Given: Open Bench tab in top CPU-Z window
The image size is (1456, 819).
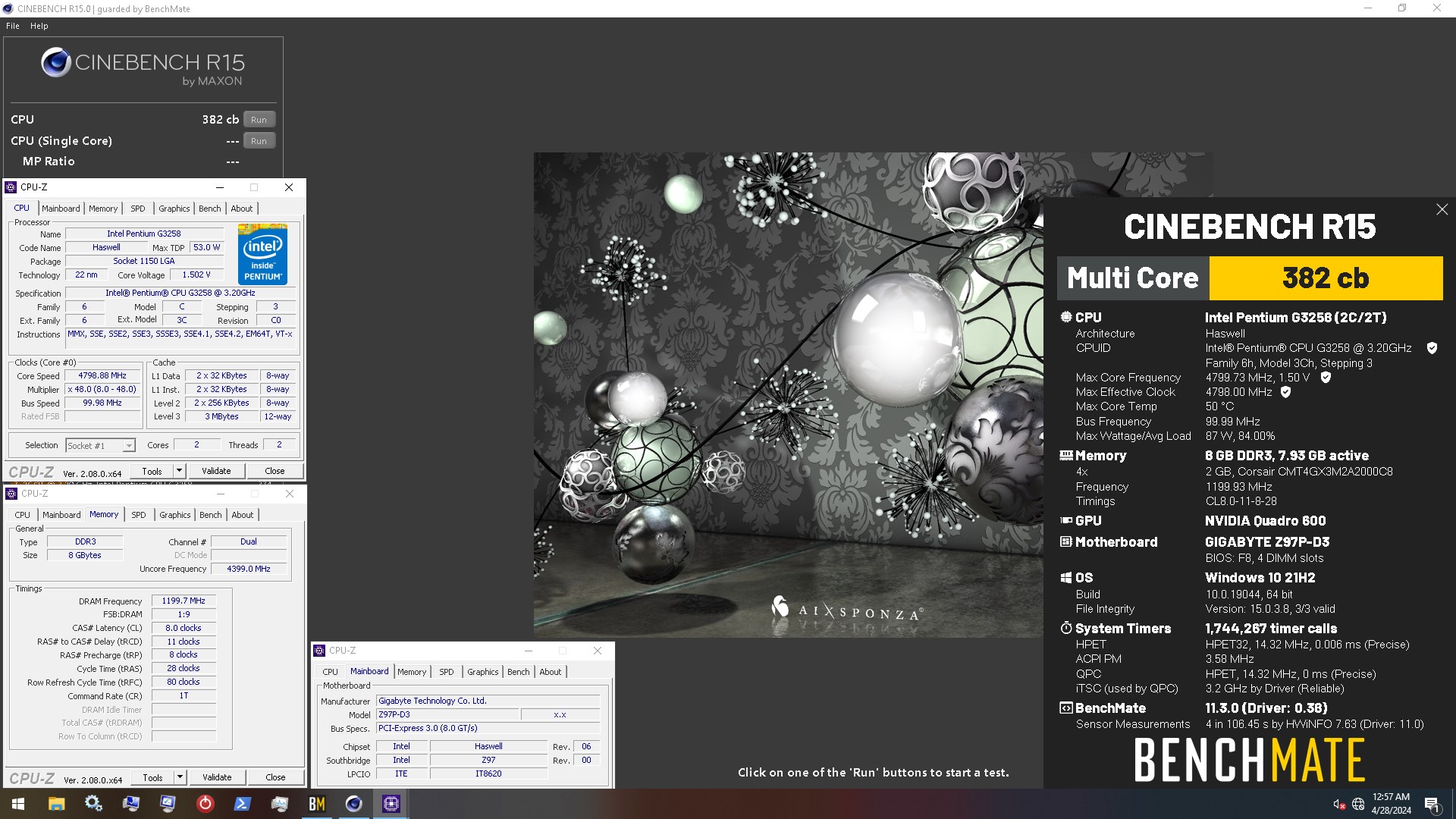Looking at the screenshot, I should 210,209.
